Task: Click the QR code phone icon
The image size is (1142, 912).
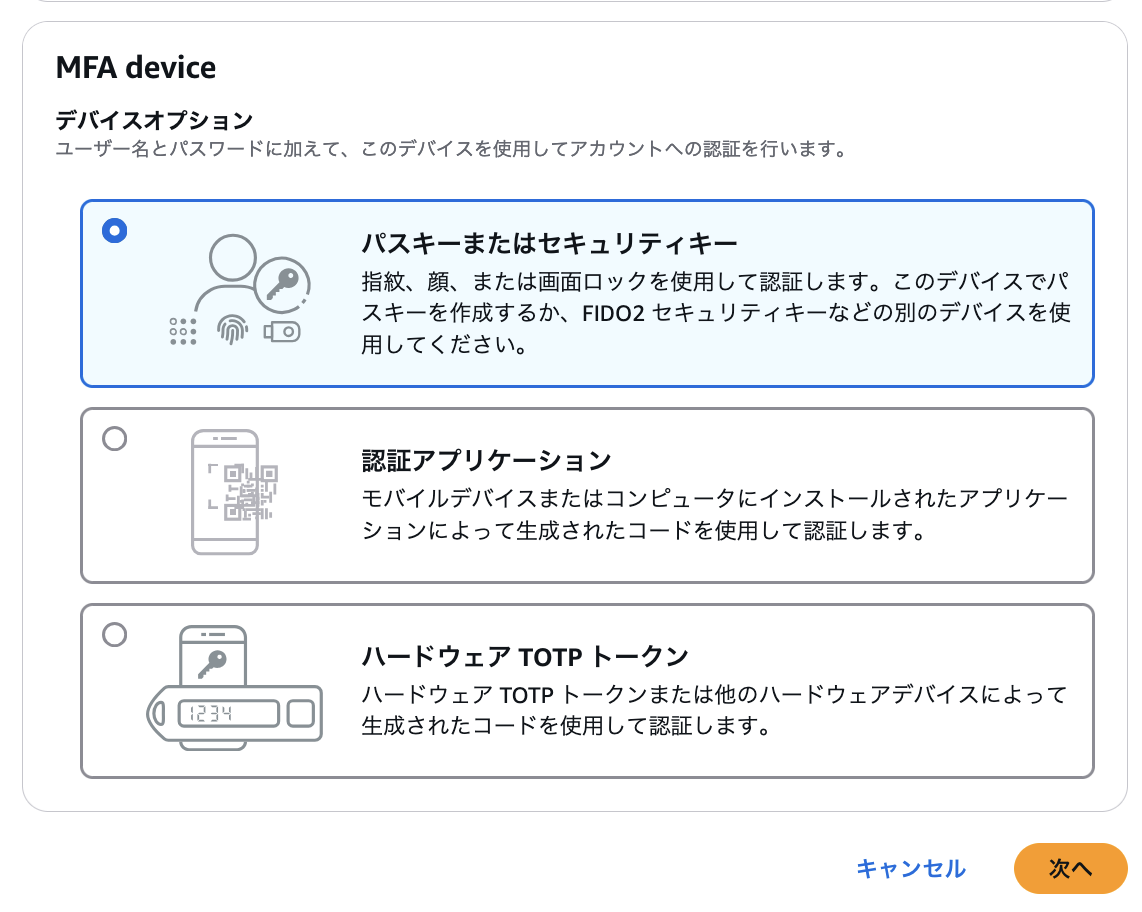Action: [226, 492]
